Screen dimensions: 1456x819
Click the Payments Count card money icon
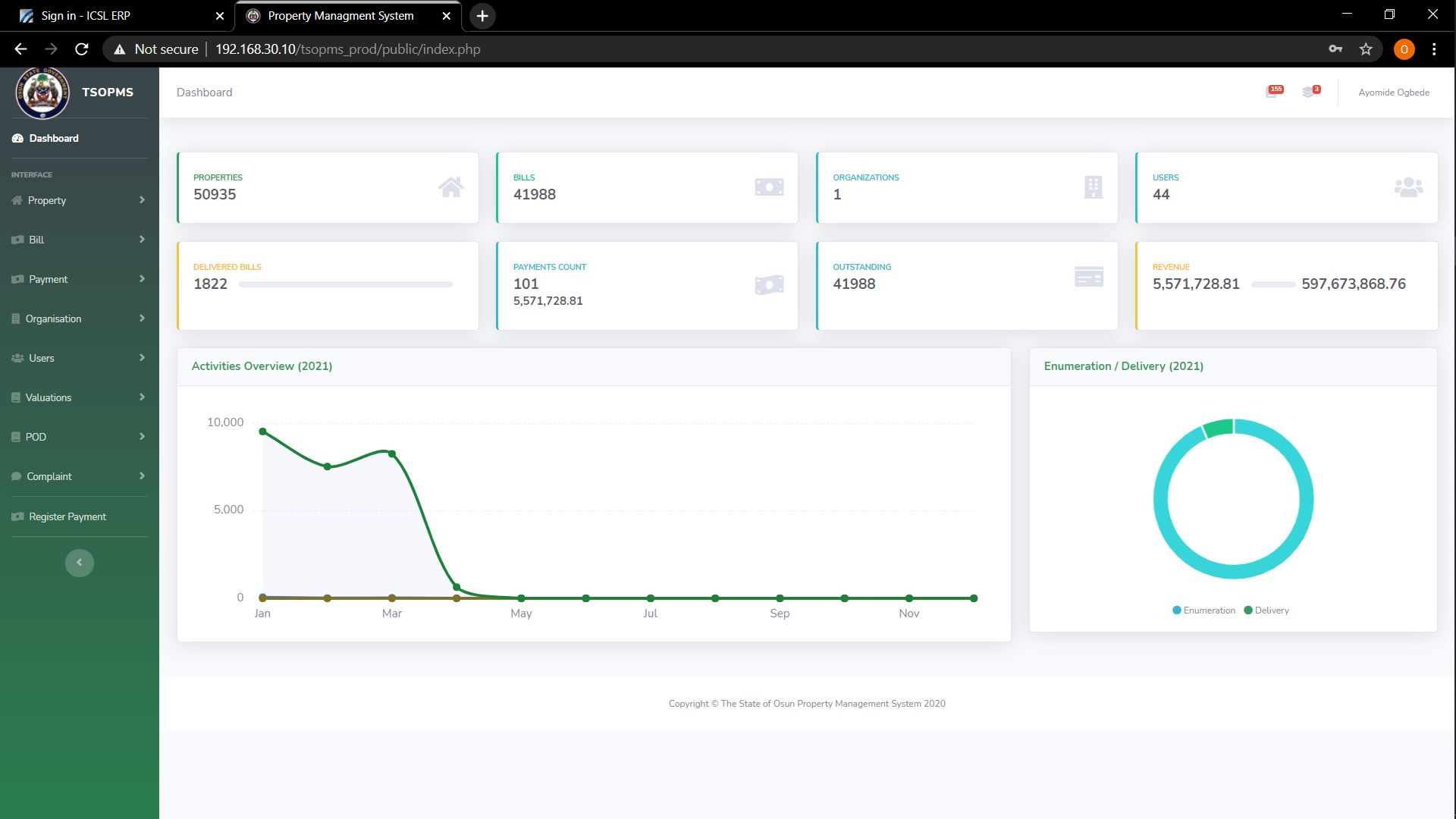pos(769,285)
